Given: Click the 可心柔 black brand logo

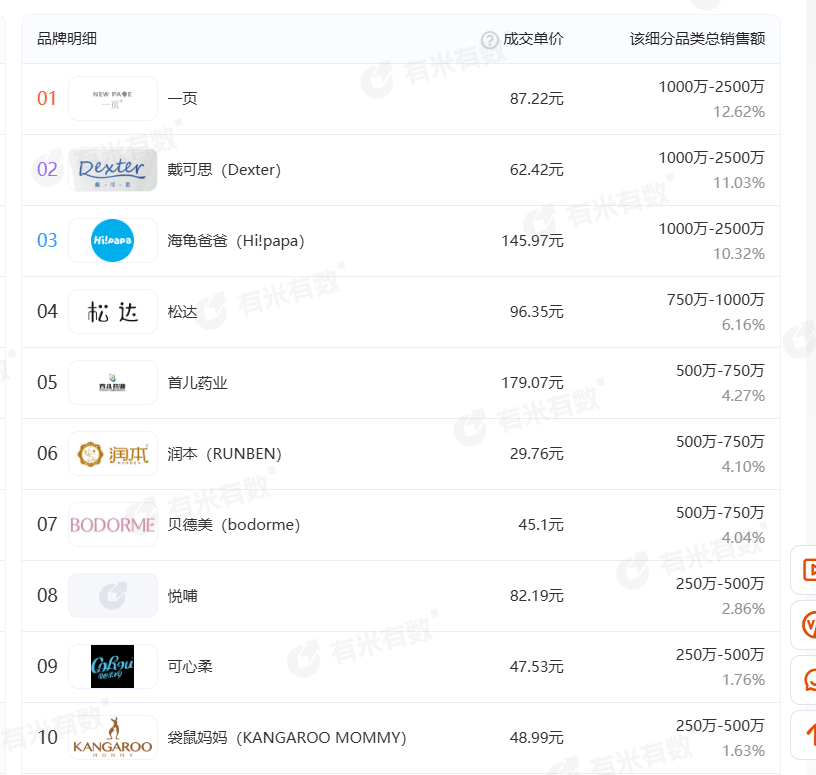Looking at the screenshot, I should pyautogui.click(x=112, y=666).
